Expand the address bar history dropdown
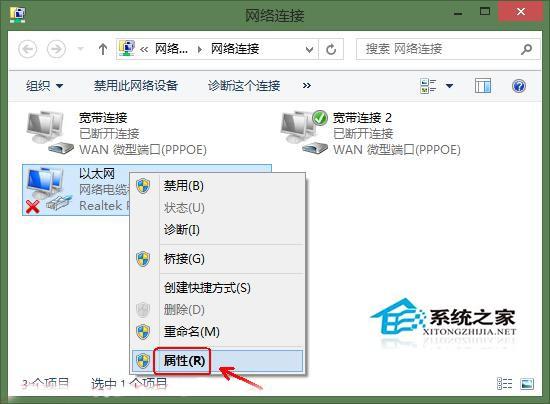This screenshot has width=550, height=404. (x=309, y=49)
